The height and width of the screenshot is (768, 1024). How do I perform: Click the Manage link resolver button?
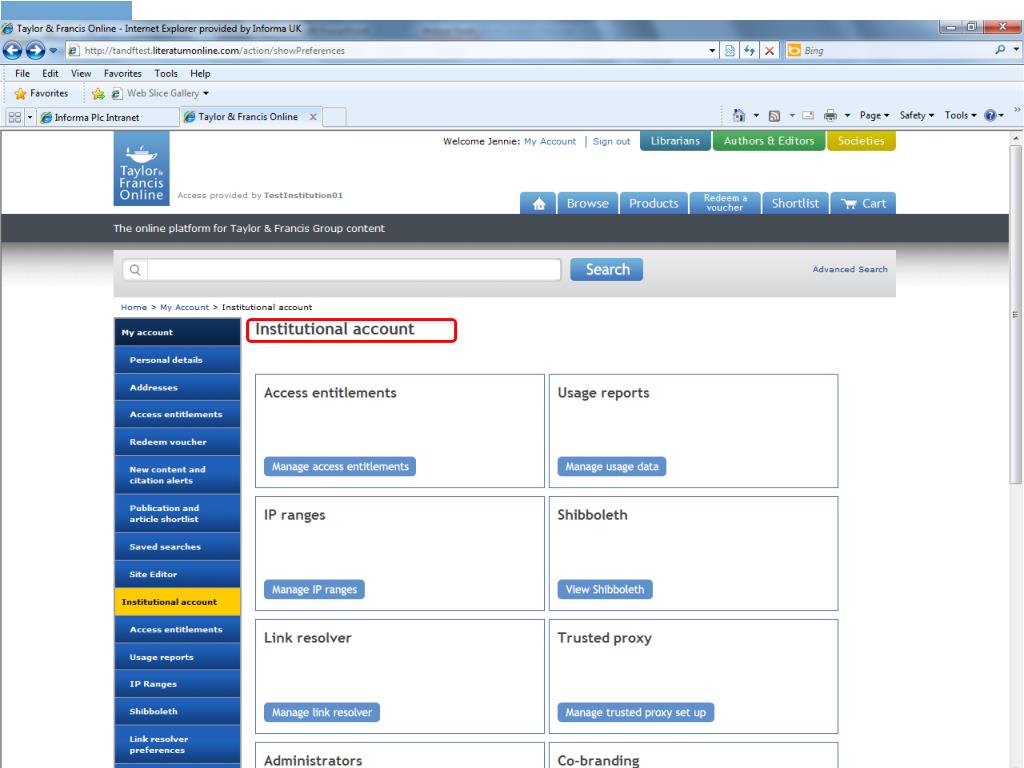[x=322, y=712]
